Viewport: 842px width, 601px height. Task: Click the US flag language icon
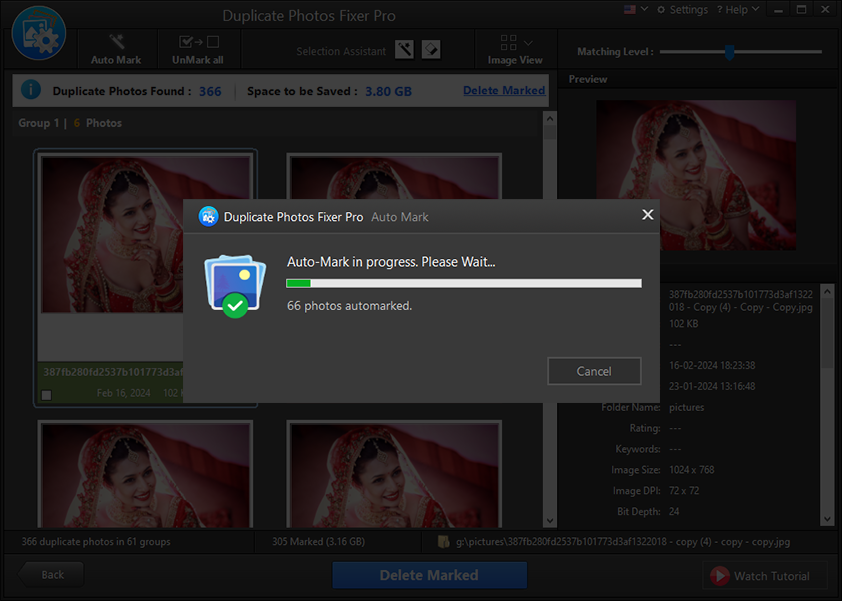point(630,9)
